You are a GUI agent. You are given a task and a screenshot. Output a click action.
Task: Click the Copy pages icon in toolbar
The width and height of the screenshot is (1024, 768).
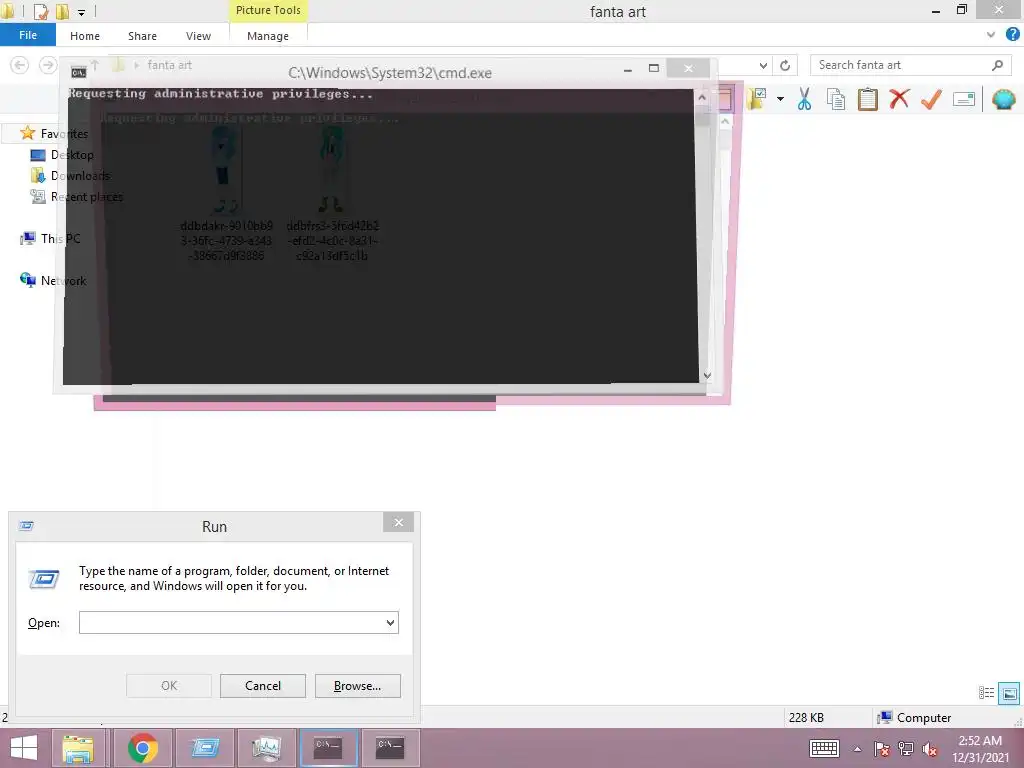(x=835, y=99)
